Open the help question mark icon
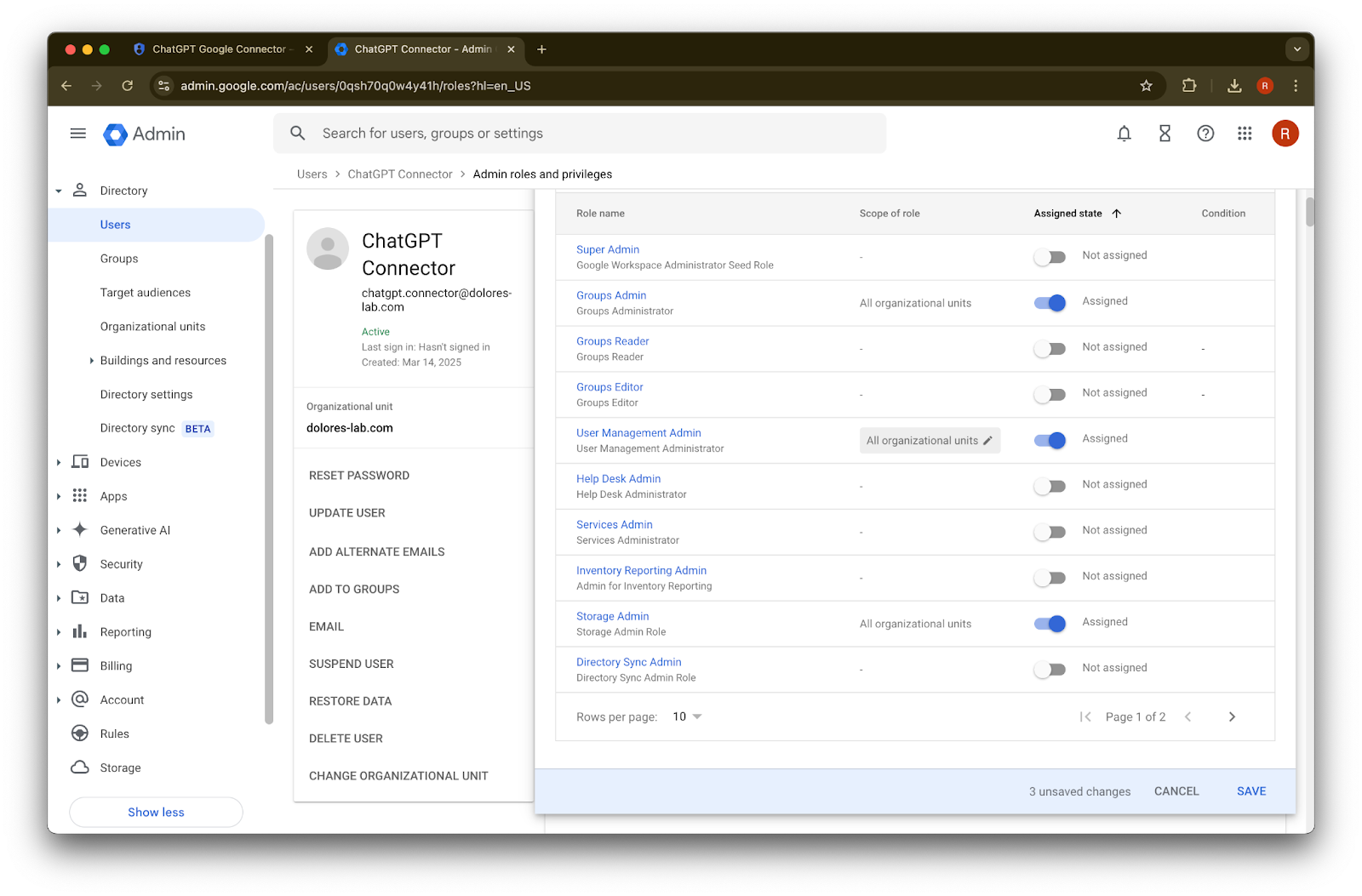The image size is (1362, 896). click(1205, 134)
